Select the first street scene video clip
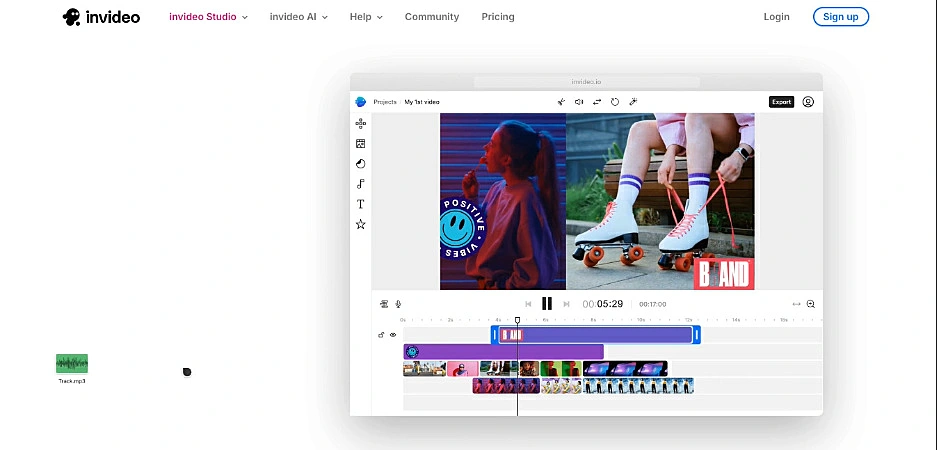937x450 pixels. click(424, 368)
